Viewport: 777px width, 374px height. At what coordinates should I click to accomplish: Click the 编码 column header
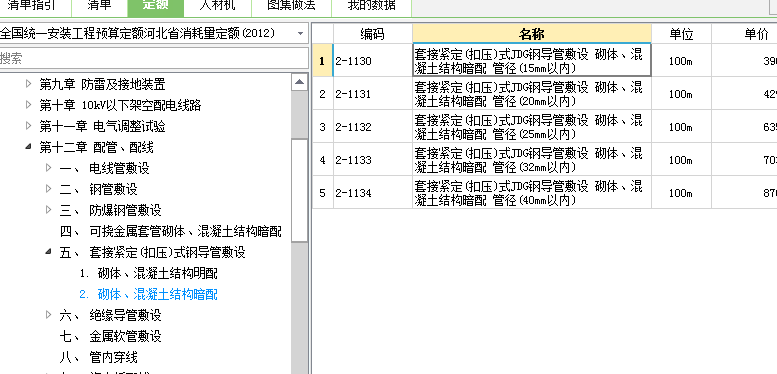tap(373, 34)
